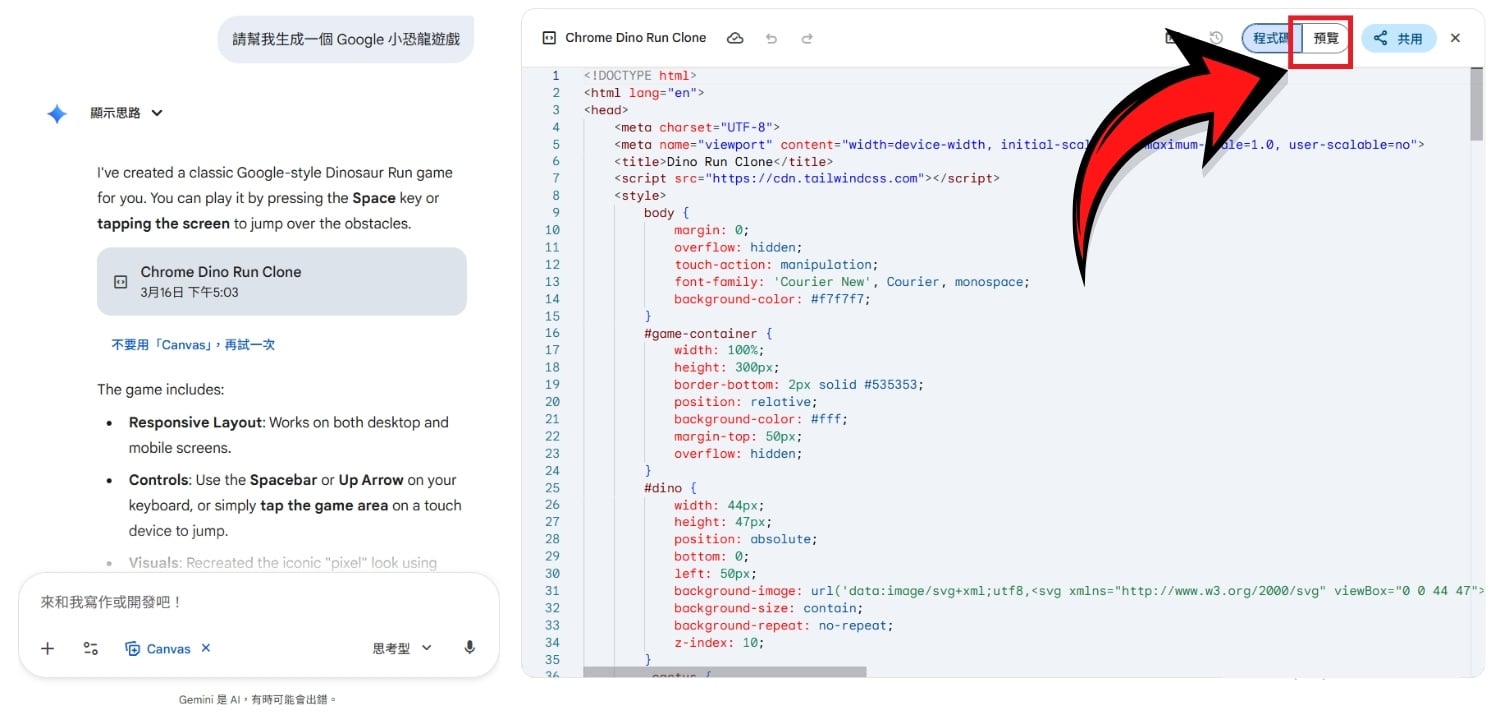Click the plus icon to add files
Viewport: 1500px width, 715px height.
pyautogui.click(x=47, y=648)
